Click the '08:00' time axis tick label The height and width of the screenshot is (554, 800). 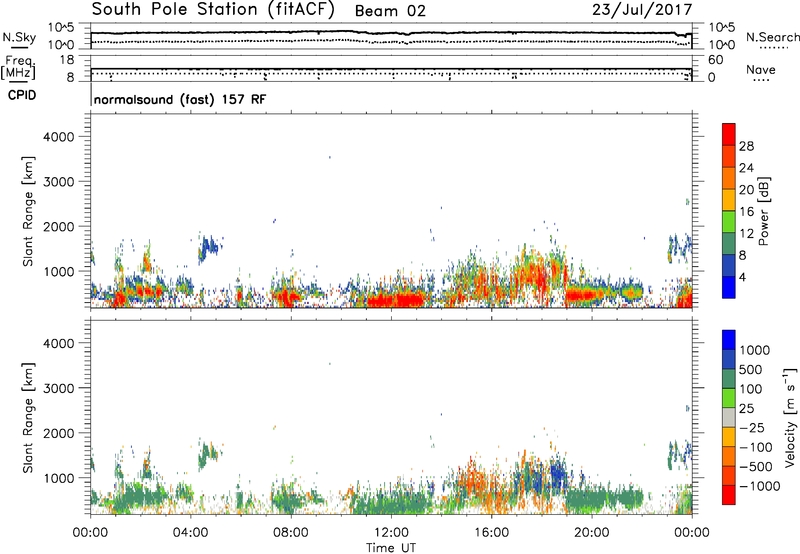(x=291, y=533)
